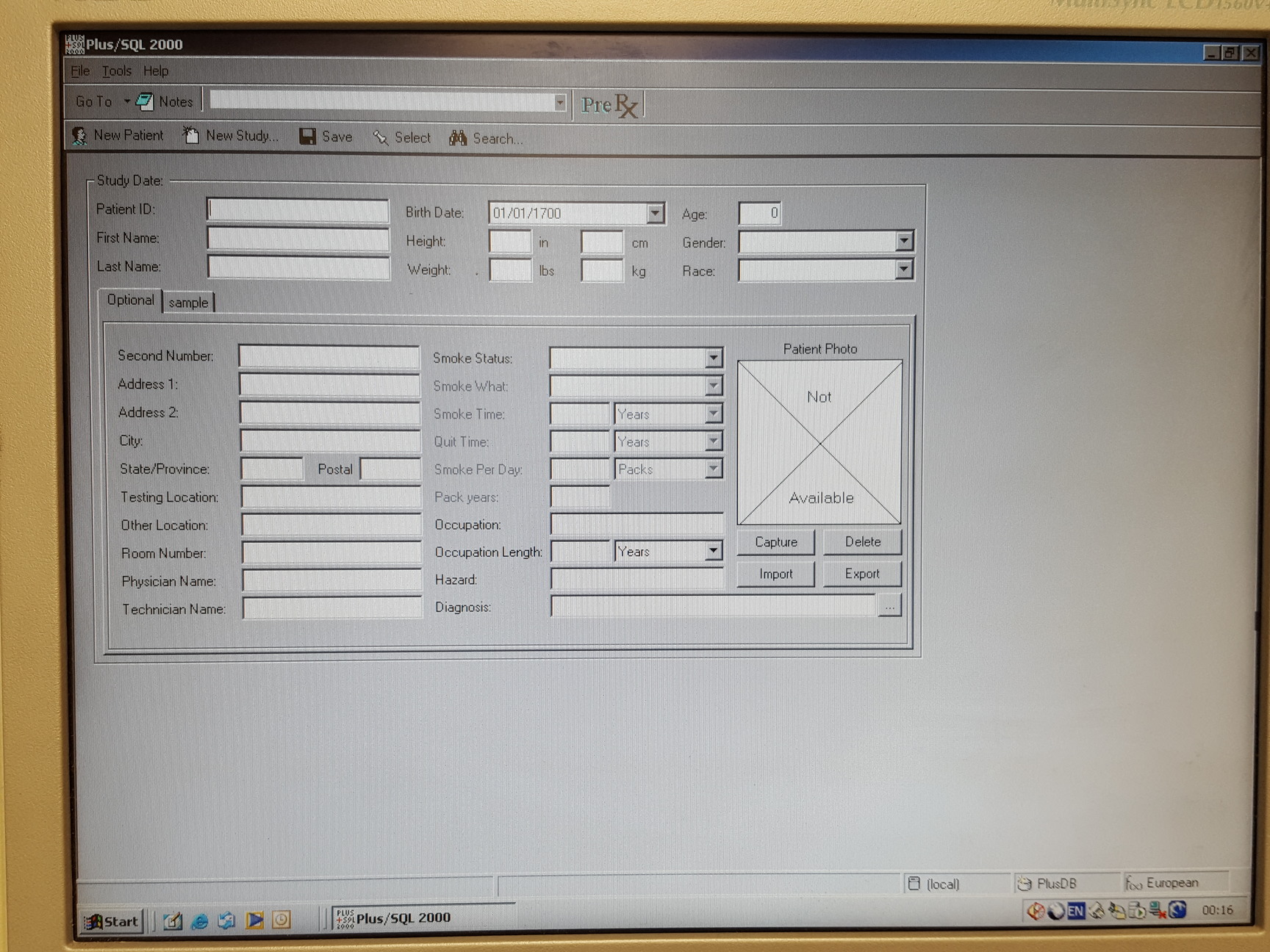Screen dimensions: 1270x952
Task: Expand the Race dropdown
Action: [904, 270]
